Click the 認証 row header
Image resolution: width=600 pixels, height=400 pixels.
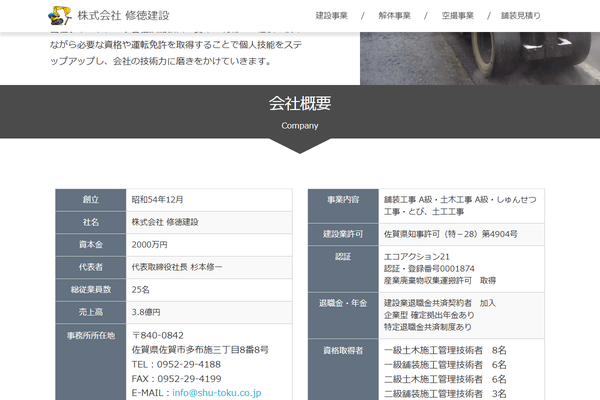click(343, 269)
